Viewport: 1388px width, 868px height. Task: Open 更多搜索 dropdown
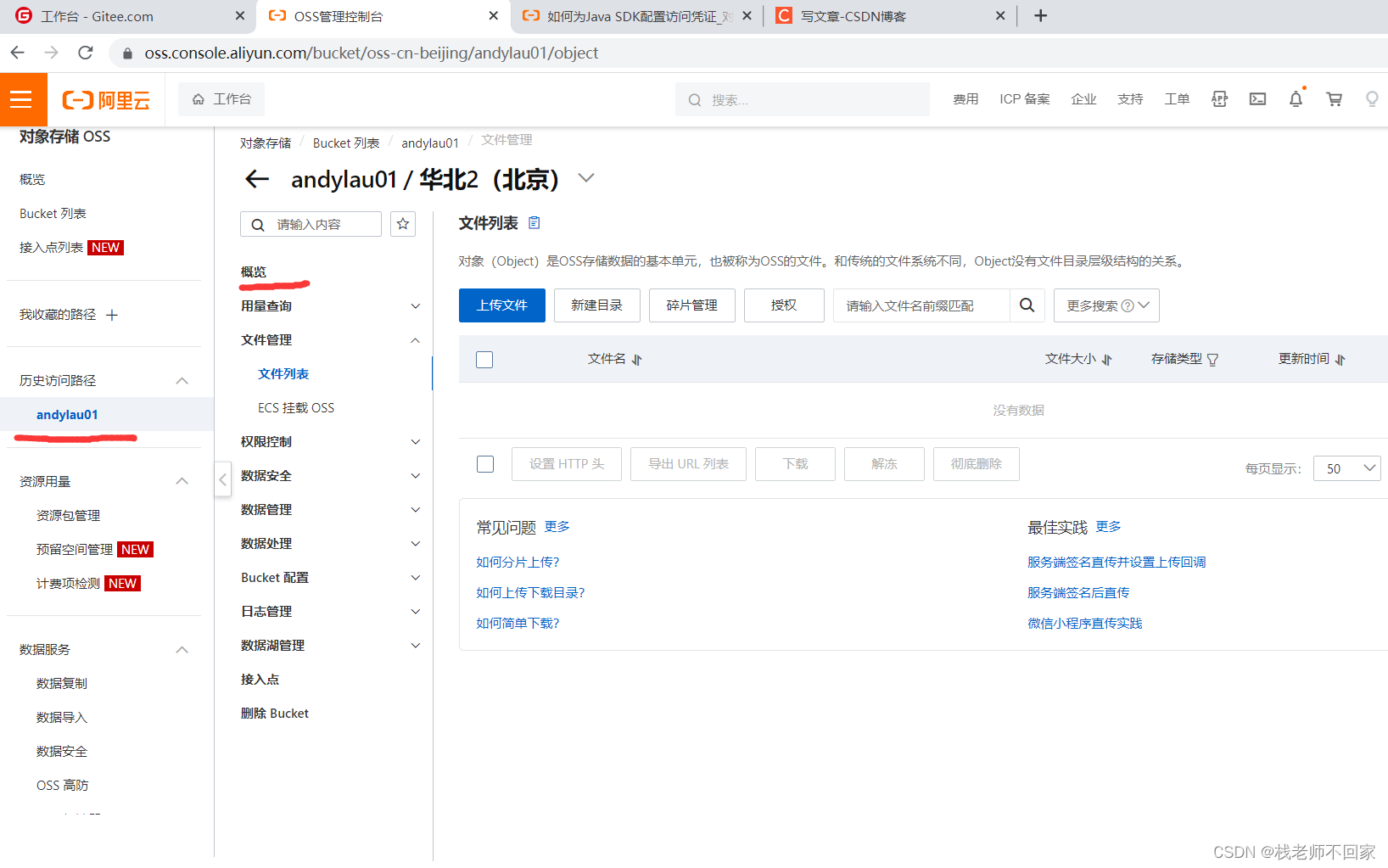[x=1106, y=305]
